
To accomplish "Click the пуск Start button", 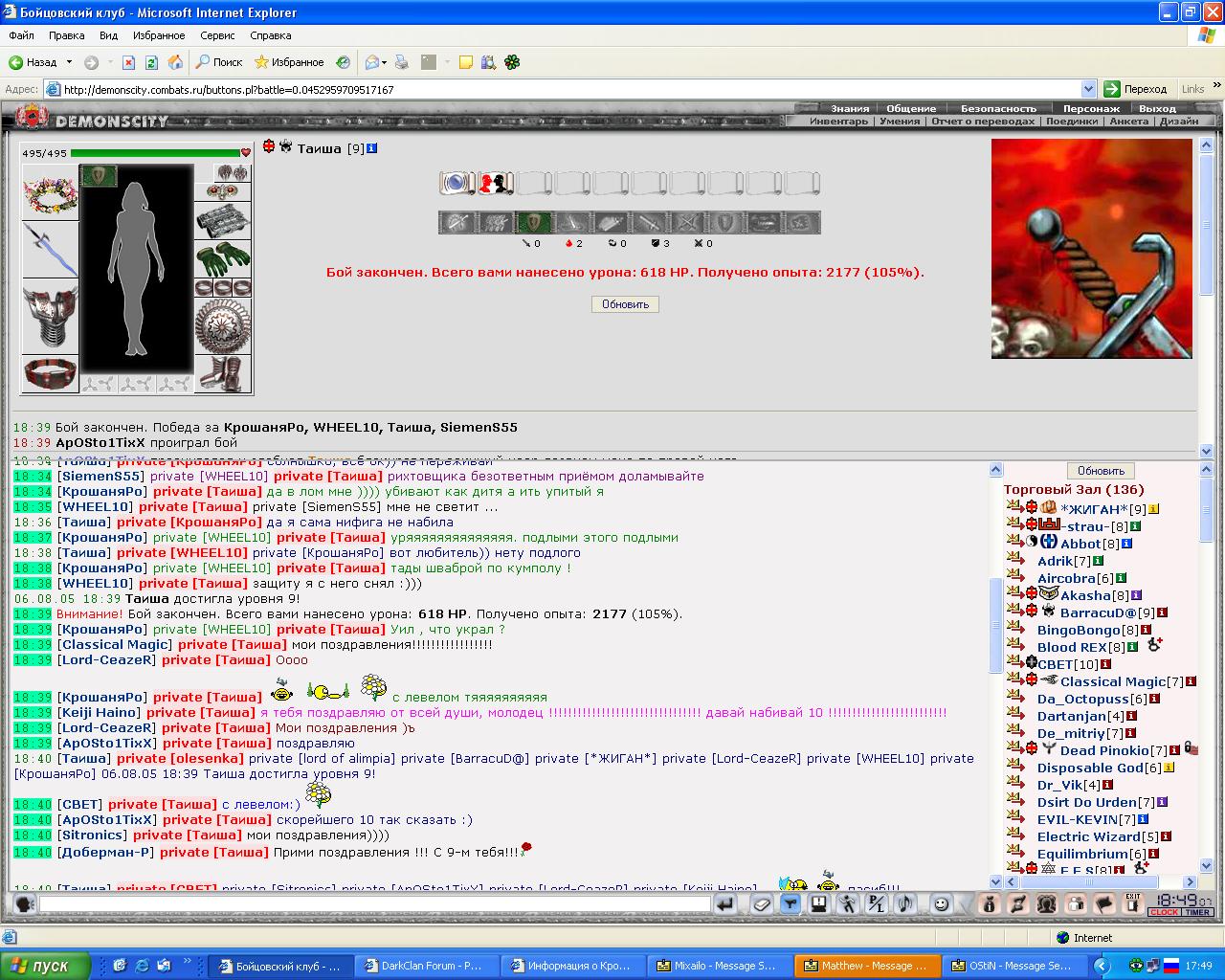I will 45,966.
